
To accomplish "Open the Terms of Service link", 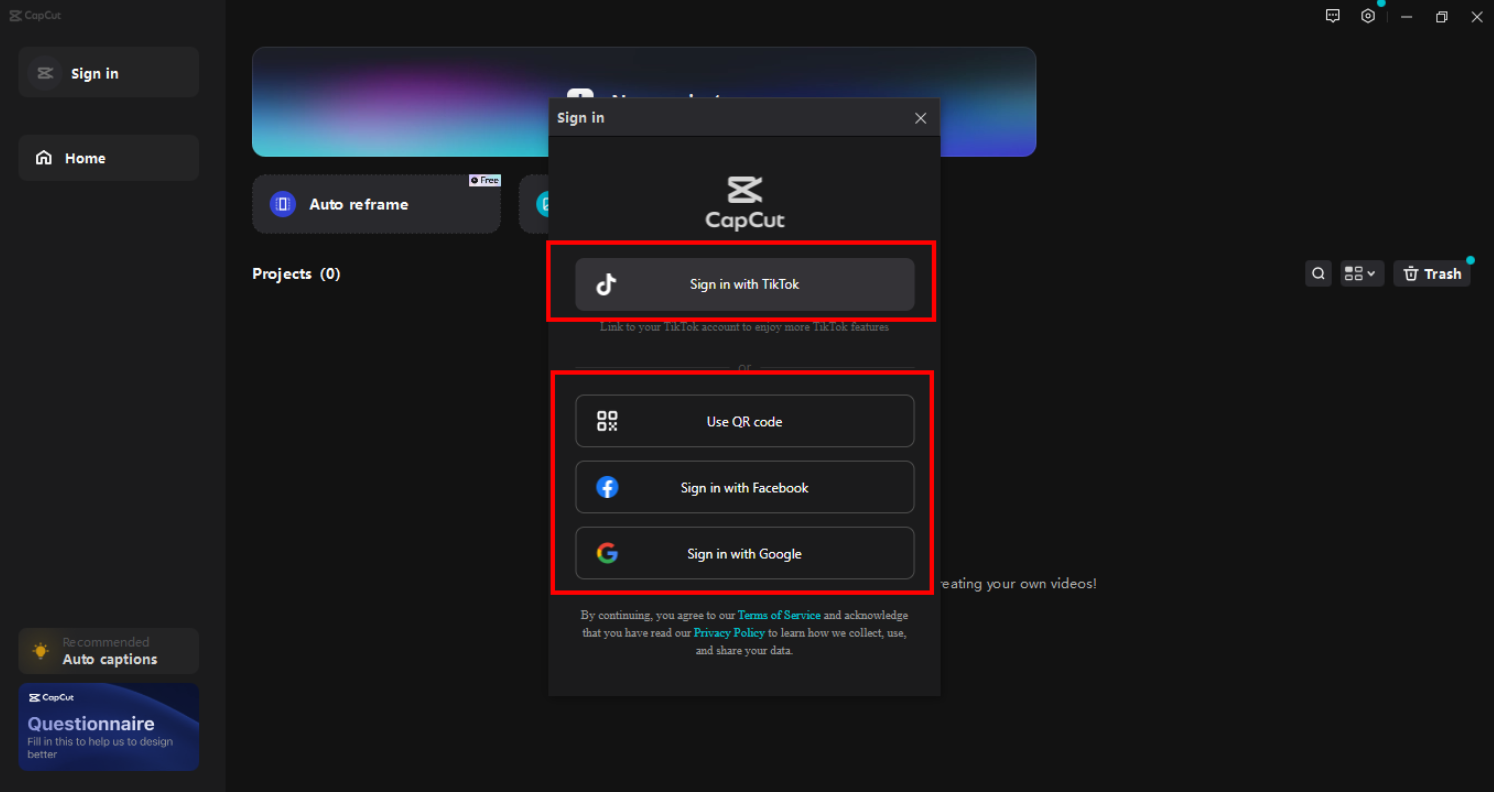I will coord(779,615).
